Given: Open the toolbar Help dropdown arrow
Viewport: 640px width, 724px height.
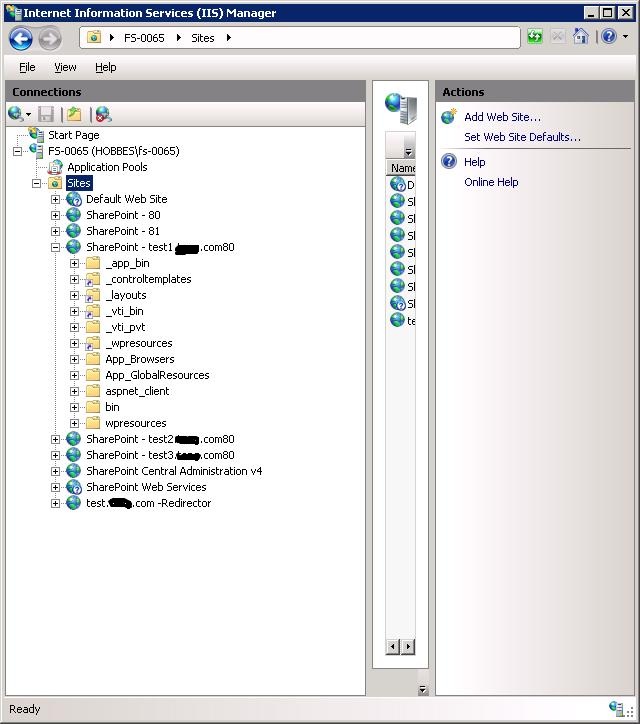Looking at the screenshot, I should pyautogui.click(x=625, y=36).
